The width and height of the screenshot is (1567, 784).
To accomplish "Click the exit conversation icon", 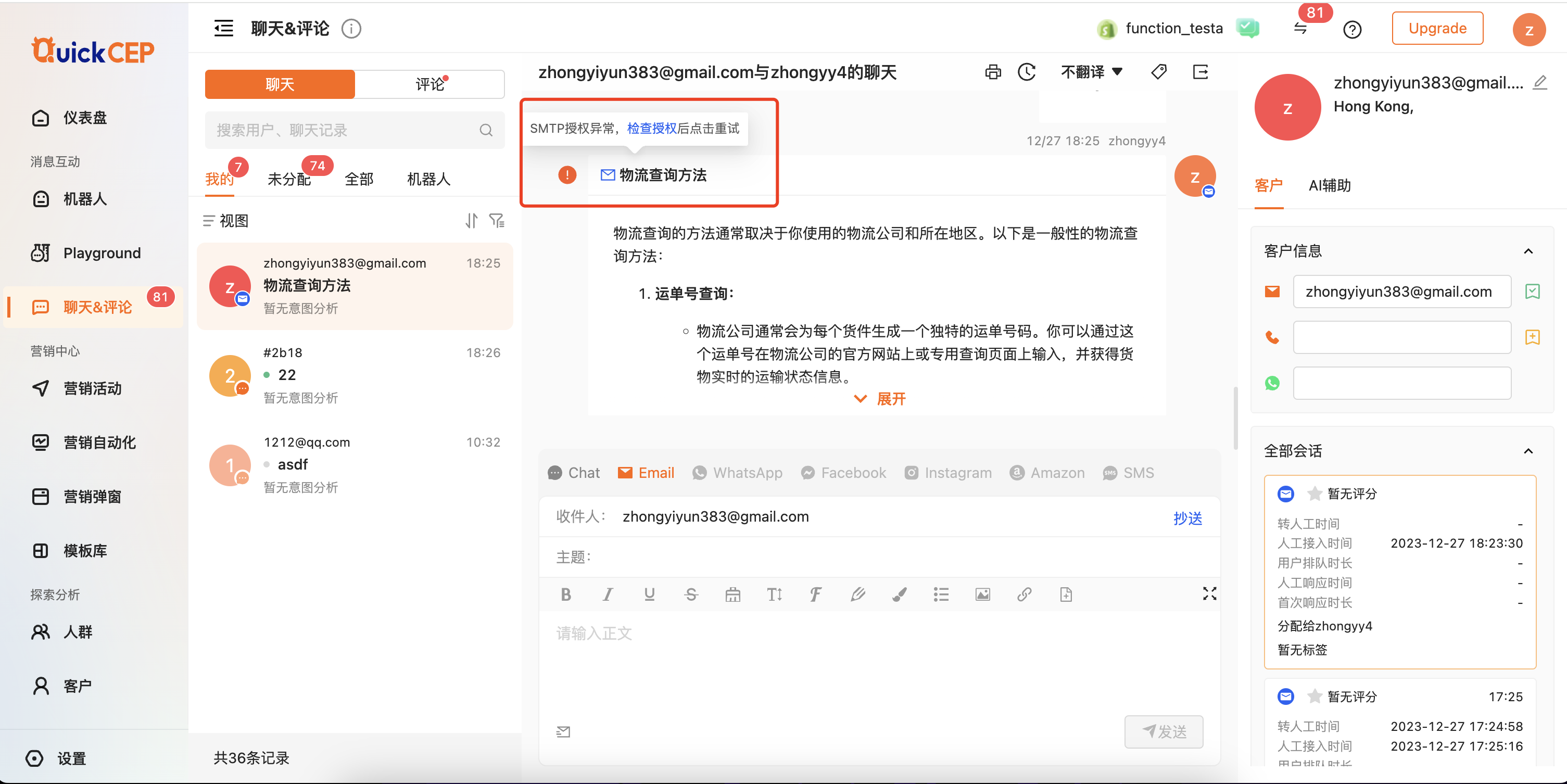I will click(x=1200, y=72).
